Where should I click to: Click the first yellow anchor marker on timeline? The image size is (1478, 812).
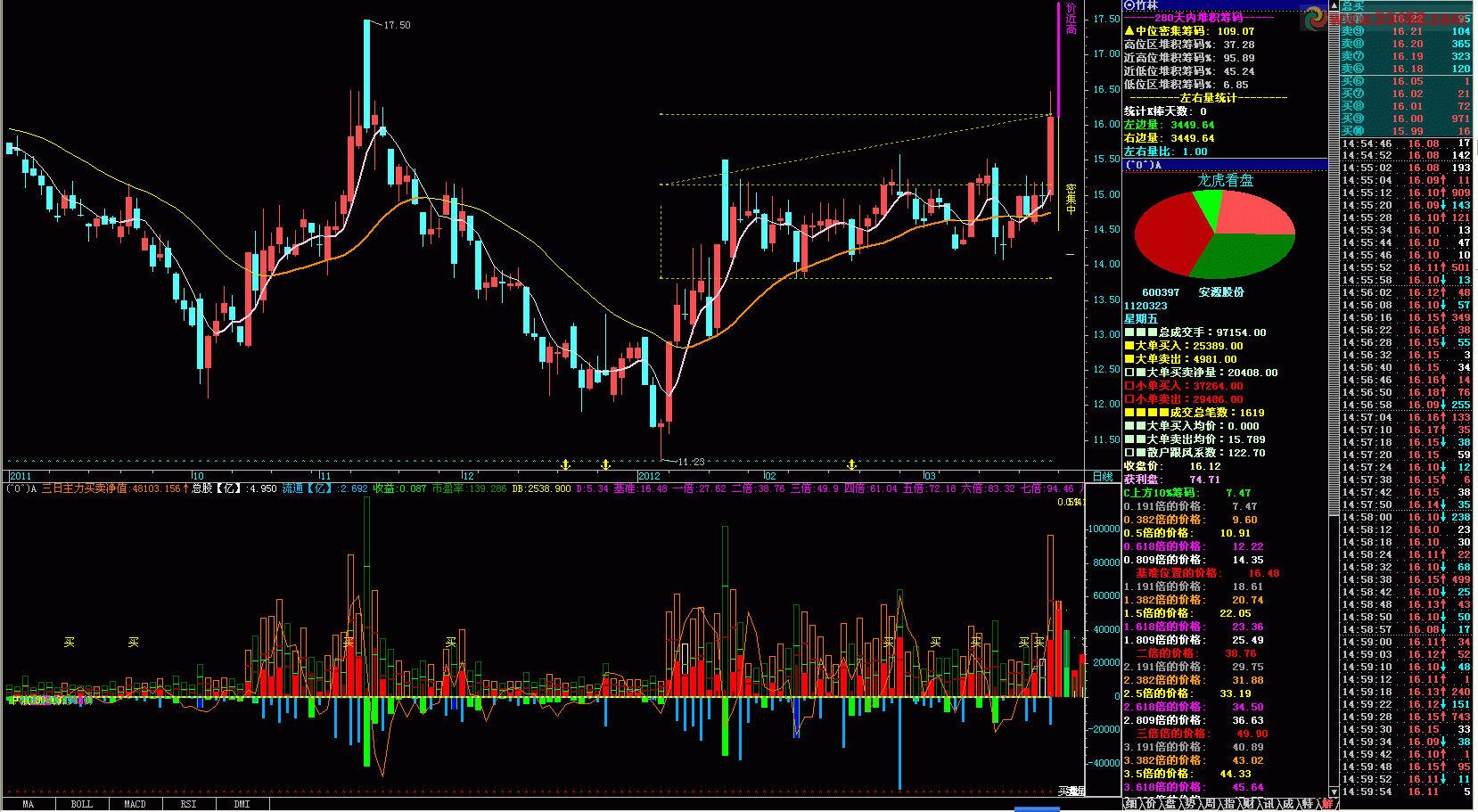tap(565, 464)
